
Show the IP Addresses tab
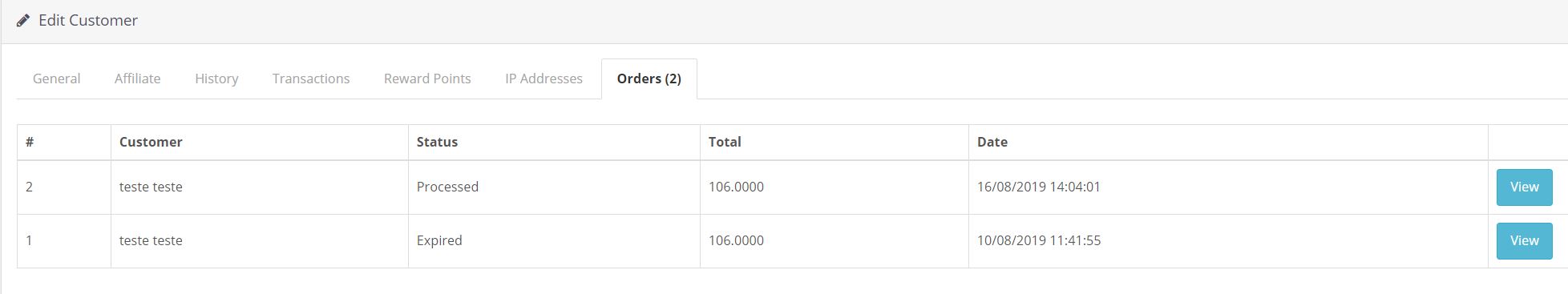(544, 79)
